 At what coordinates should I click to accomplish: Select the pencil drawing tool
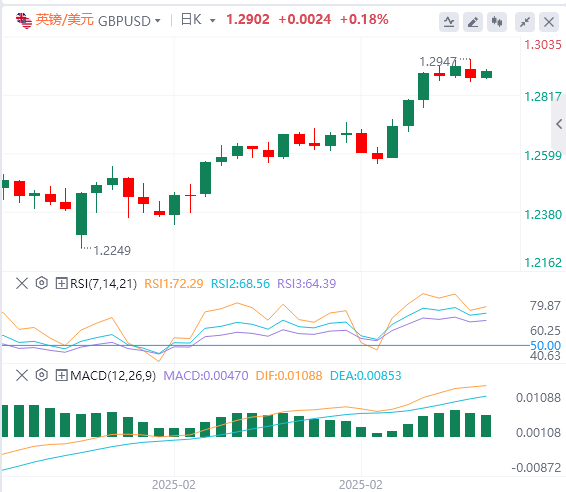click(x=473, y=22)
